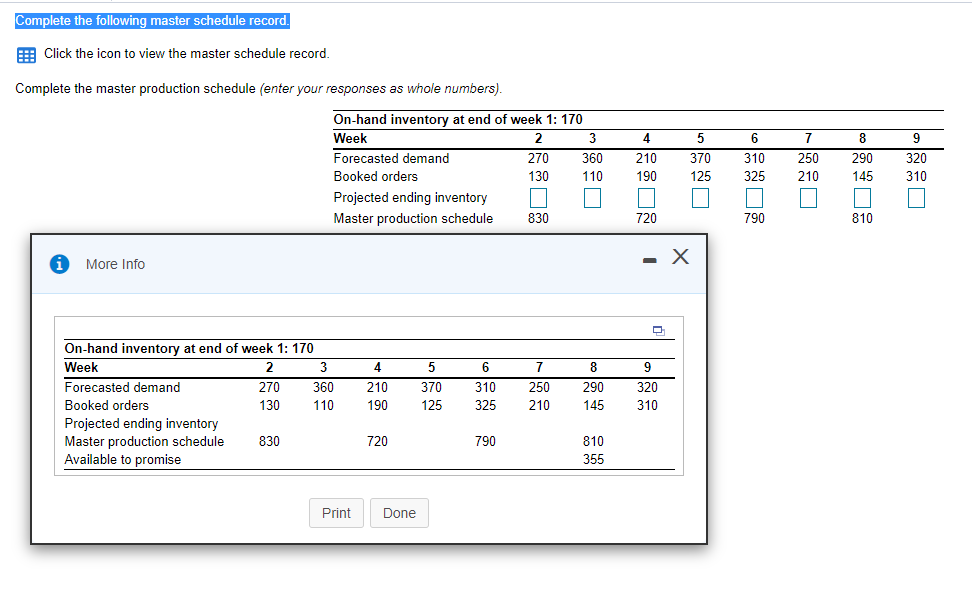Select week 2 projected ending inventory field
Viewport: 972px width, 597px height.
click(x=538, y=198)
